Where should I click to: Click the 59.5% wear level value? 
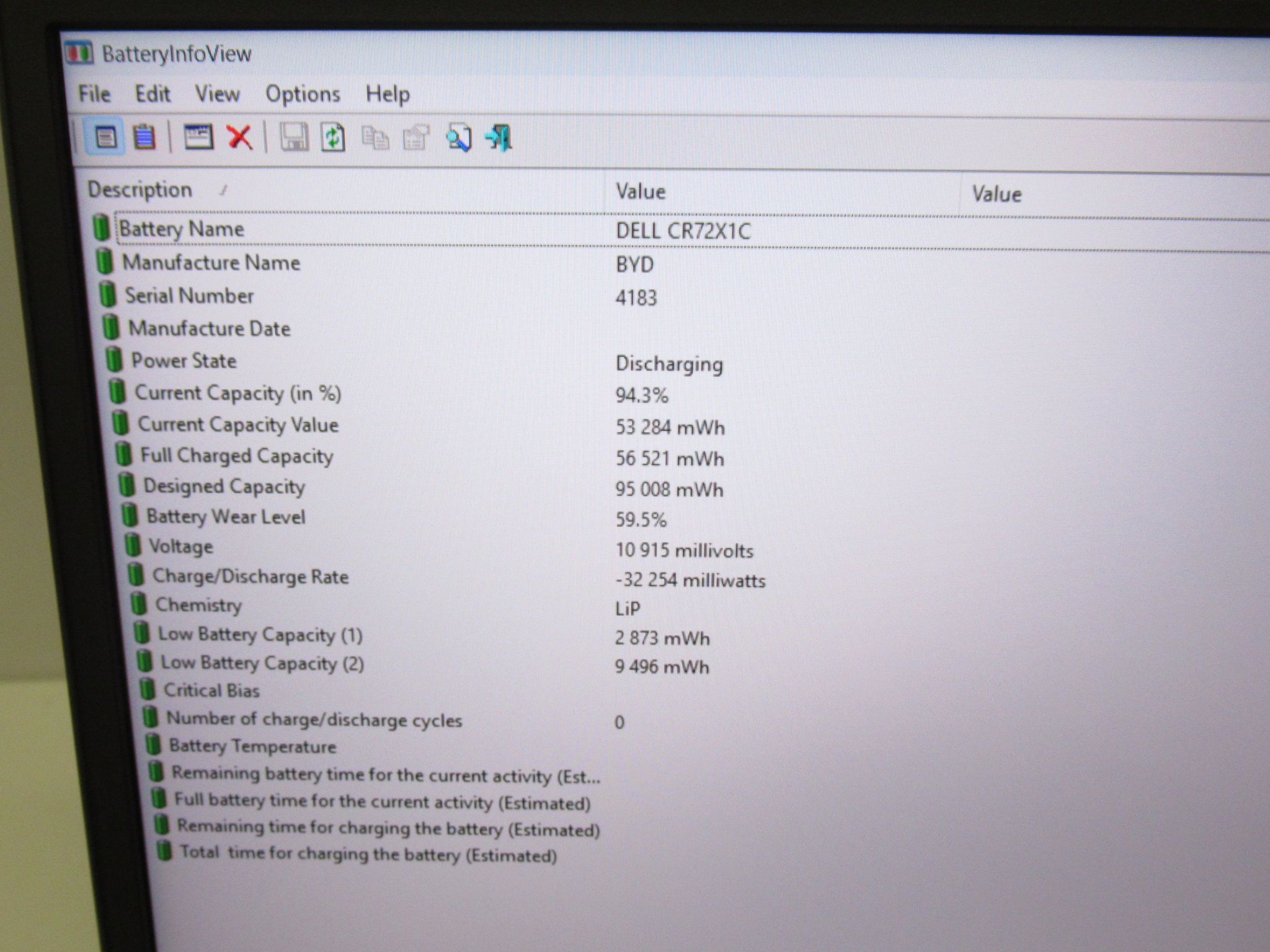(641, 519)
